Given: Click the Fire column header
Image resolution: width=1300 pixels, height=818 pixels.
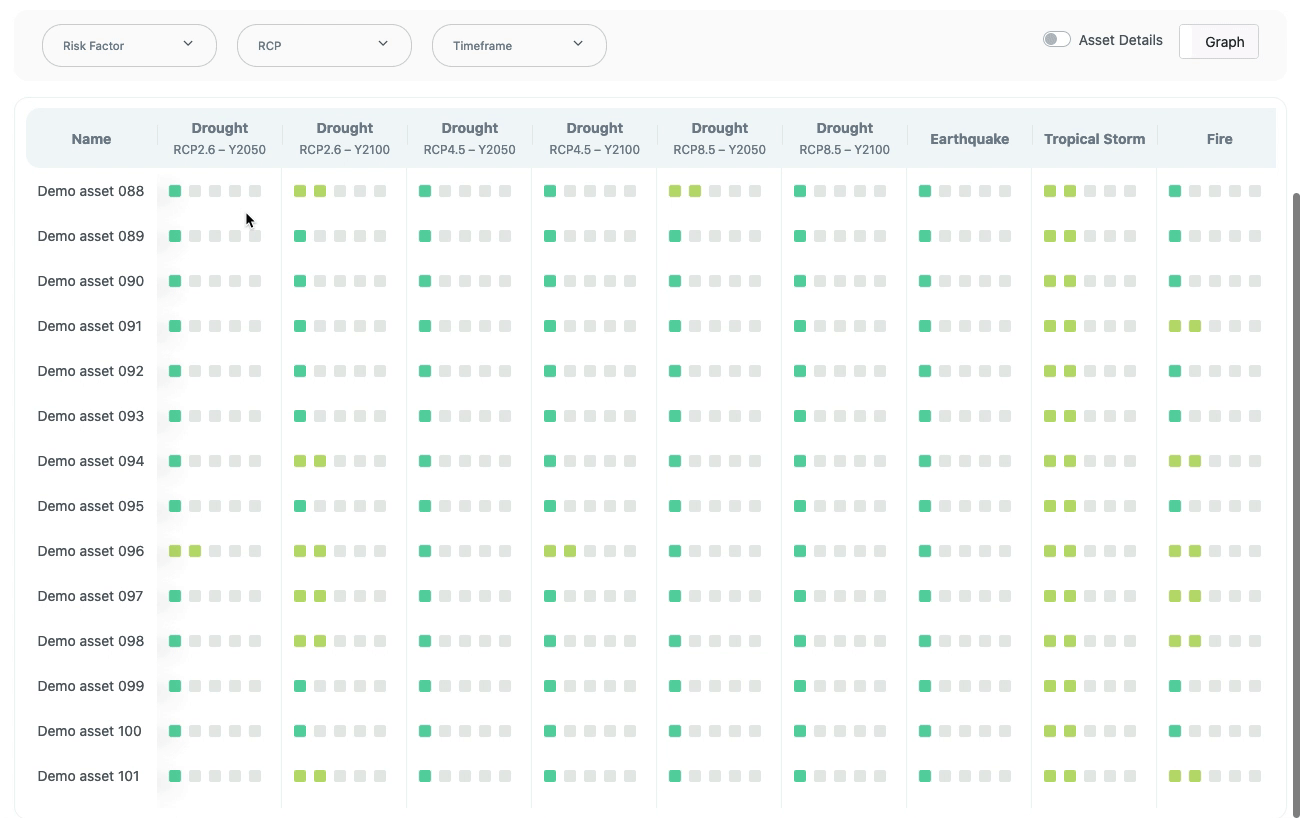Looking at the screenshot, I should coord(1219,139).
